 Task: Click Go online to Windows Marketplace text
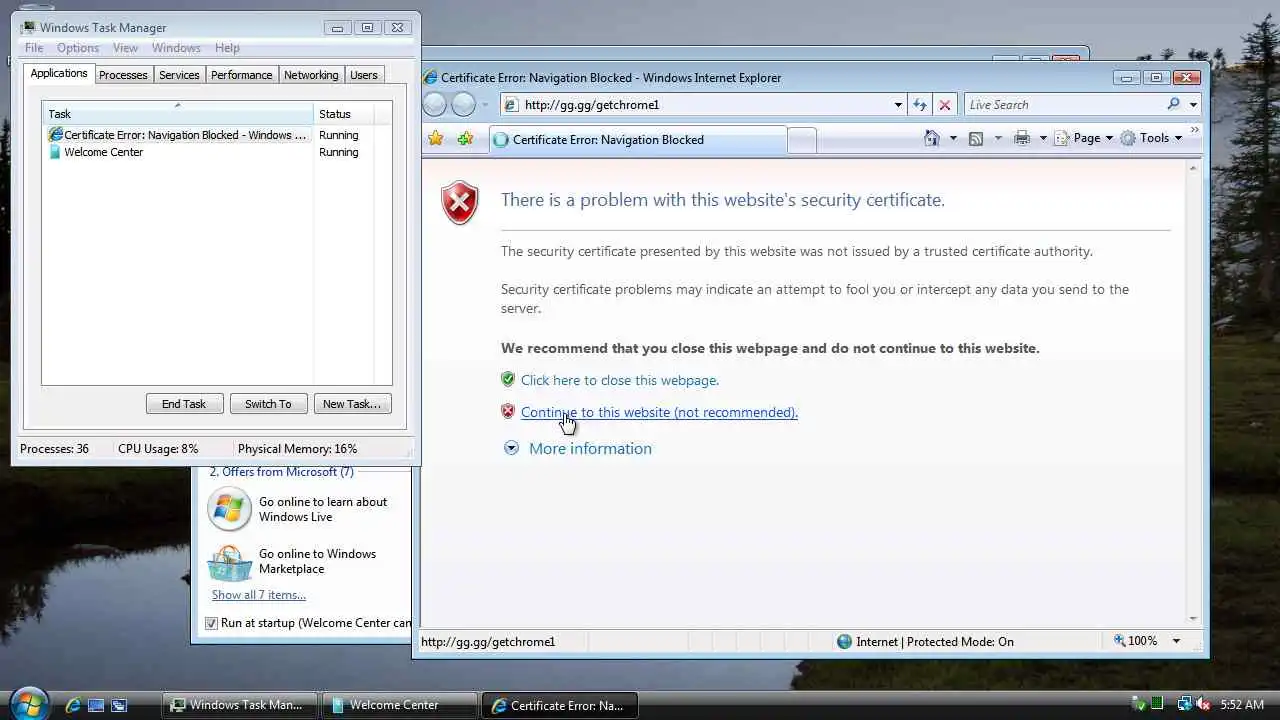pyautogui.click(x=318, y=561)
